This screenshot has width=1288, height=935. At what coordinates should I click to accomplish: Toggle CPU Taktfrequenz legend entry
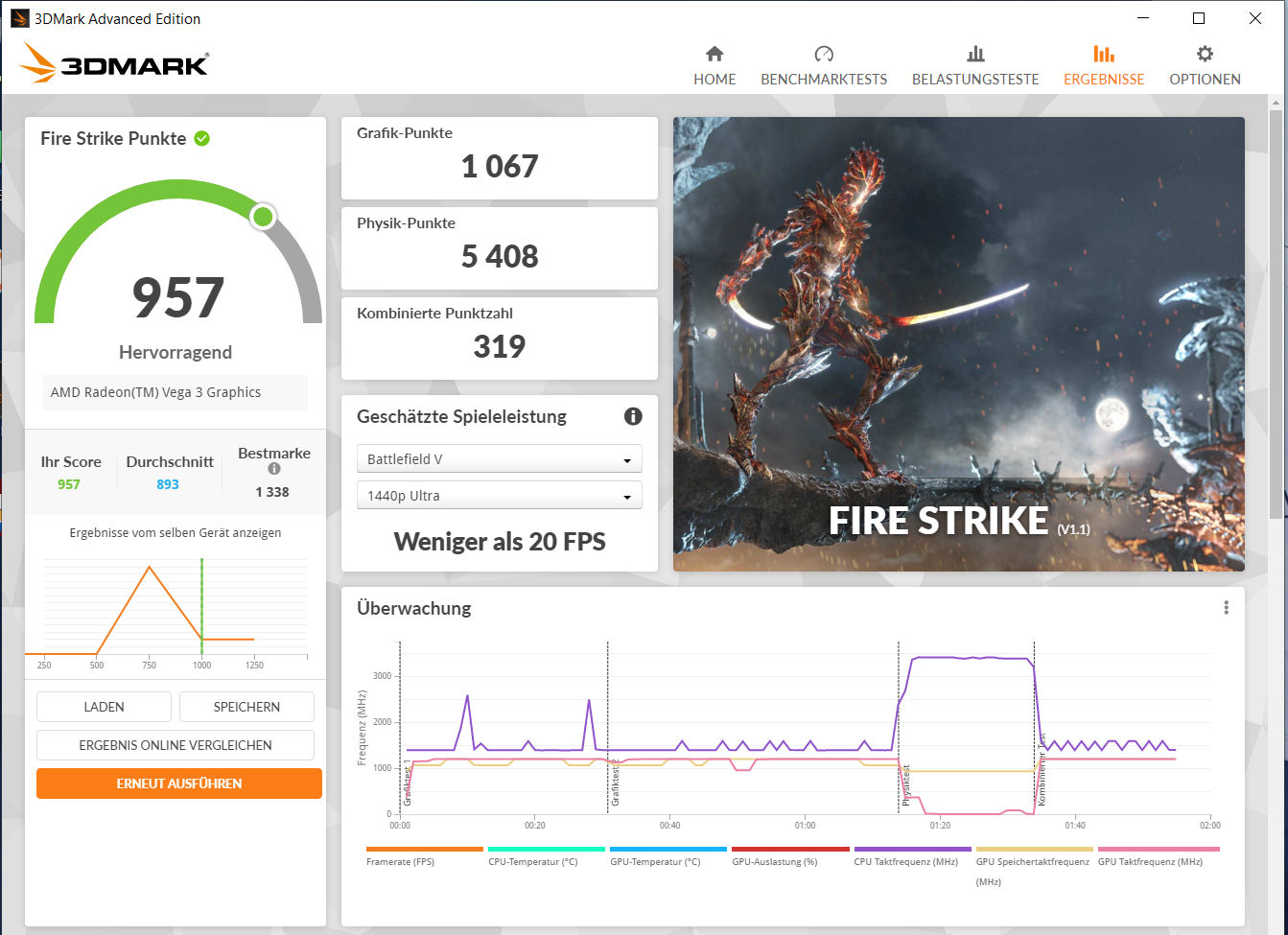tap(912, 856)
